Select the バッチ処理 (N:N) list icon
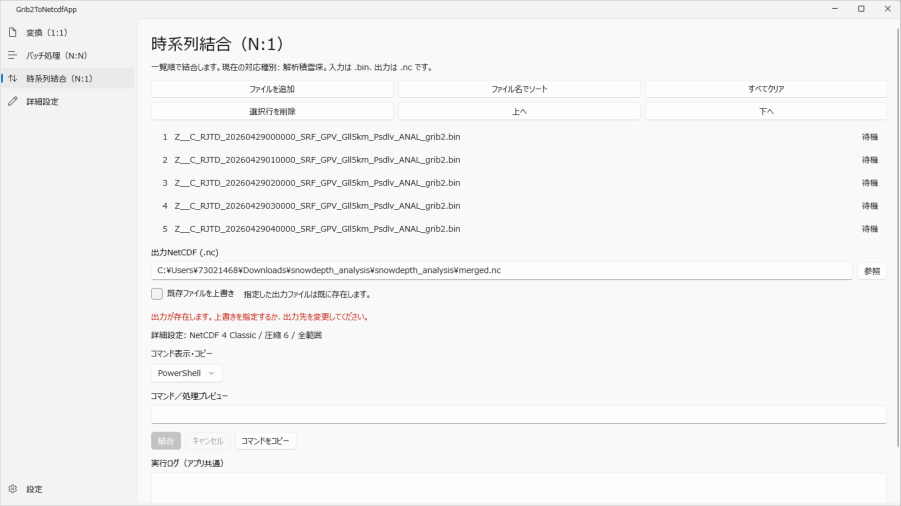 click(13, 56)
